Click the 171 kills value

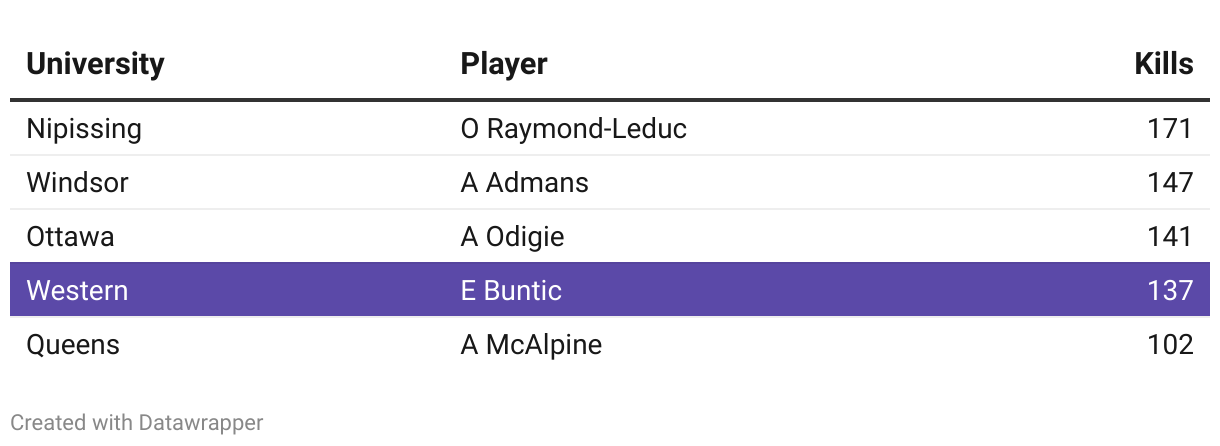click(x=1171, y=129)
